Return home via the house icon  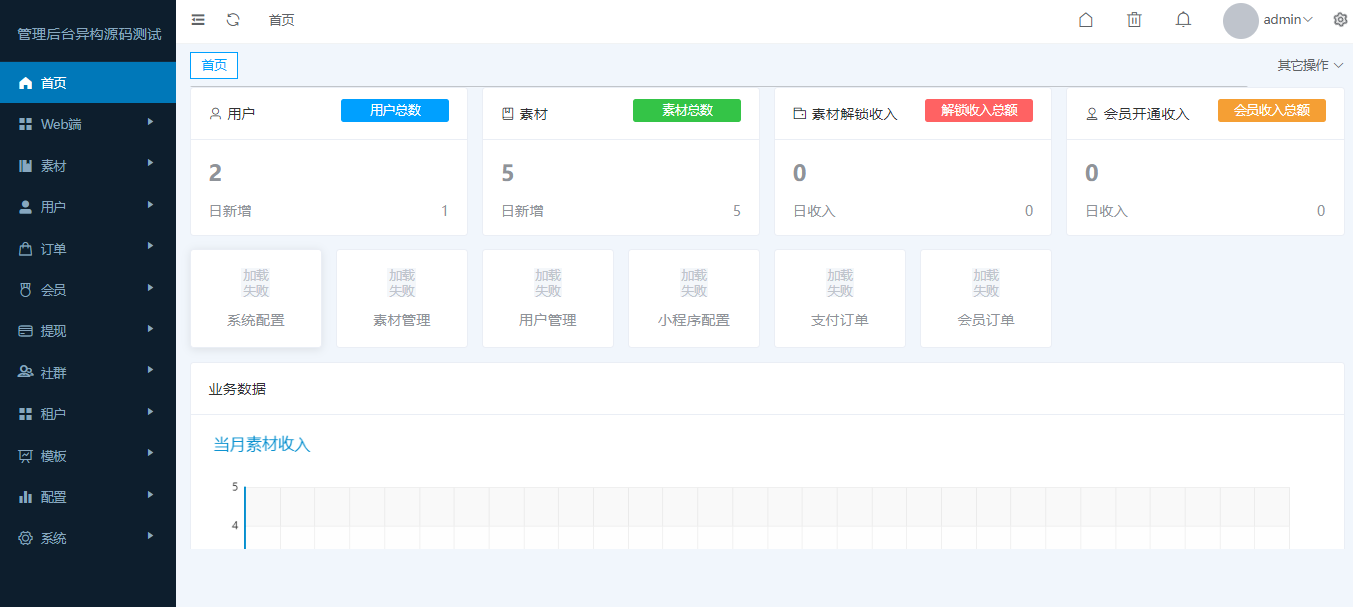click(x=1086, y=19)
